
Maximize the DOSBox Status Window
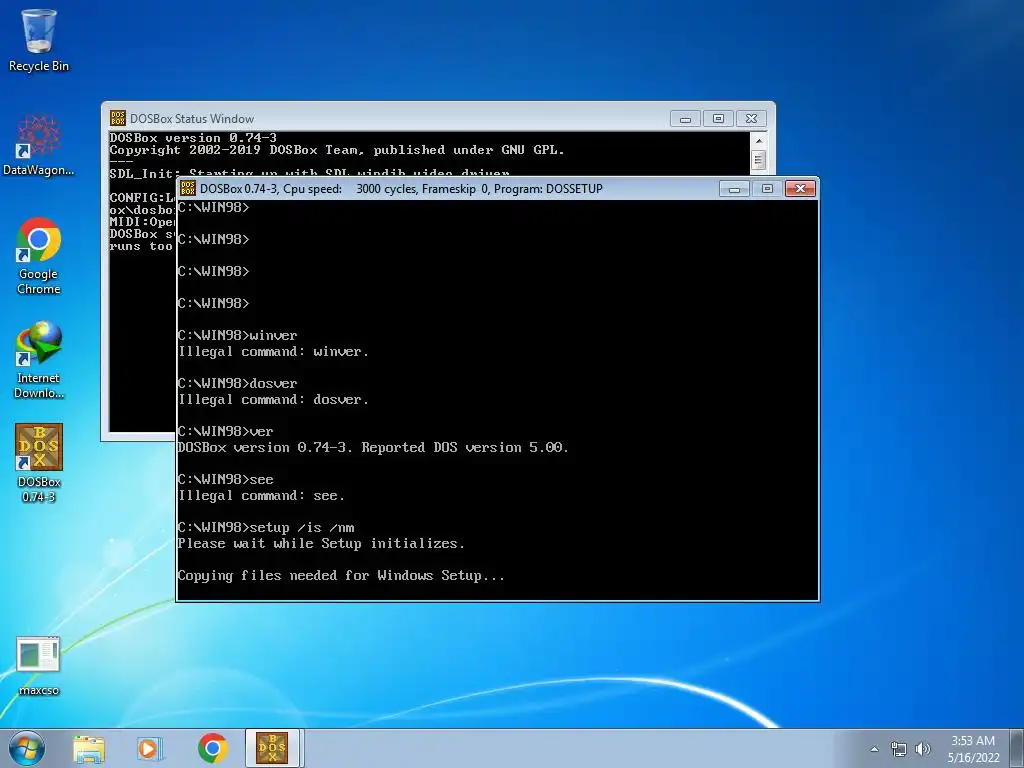coord(718,119)
